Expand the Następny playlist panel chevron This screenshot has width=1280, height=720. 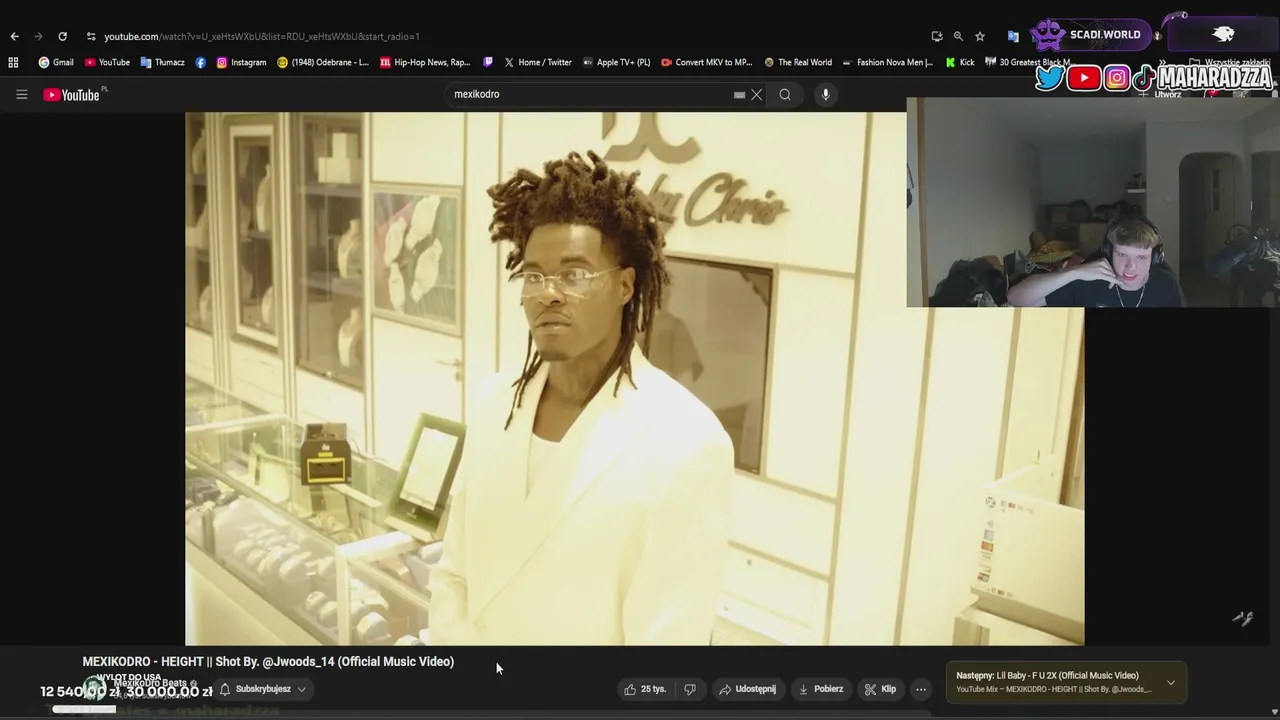[x=1171, y=683]
